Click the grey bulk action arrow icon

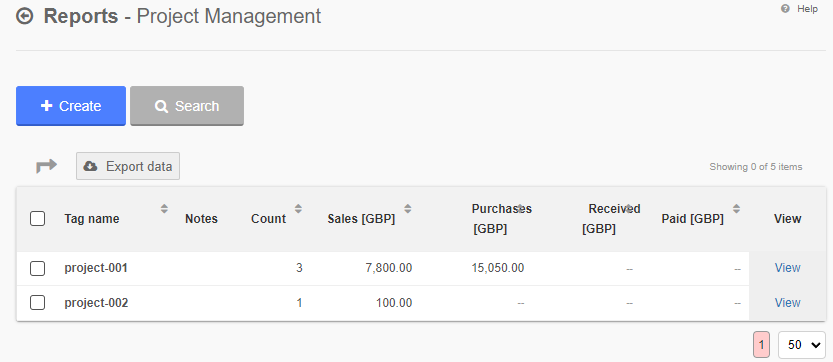coord(46,166)
